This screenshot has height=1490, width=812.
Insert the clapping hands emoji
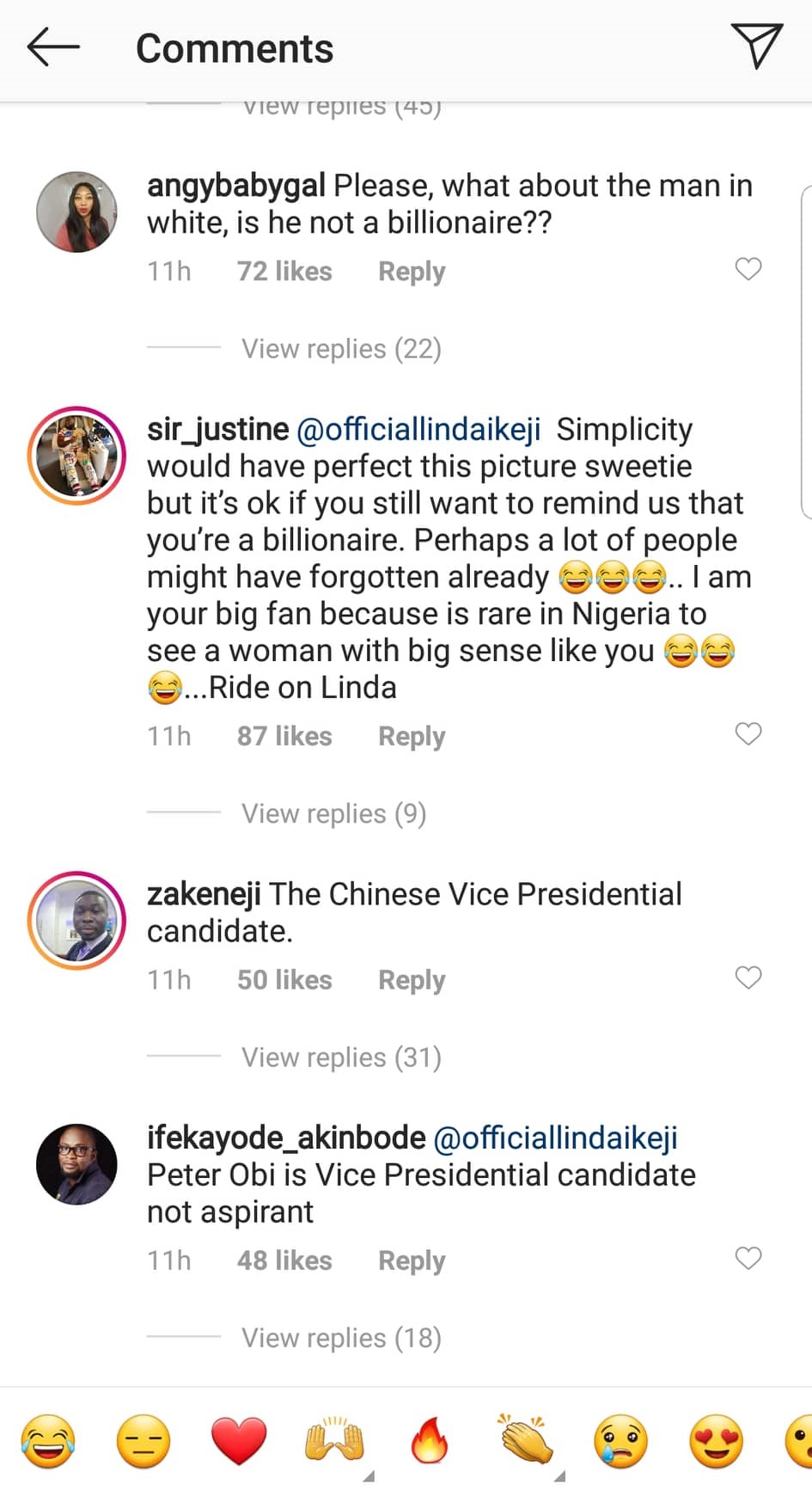pyautogui.click(x=525, y=1441)
